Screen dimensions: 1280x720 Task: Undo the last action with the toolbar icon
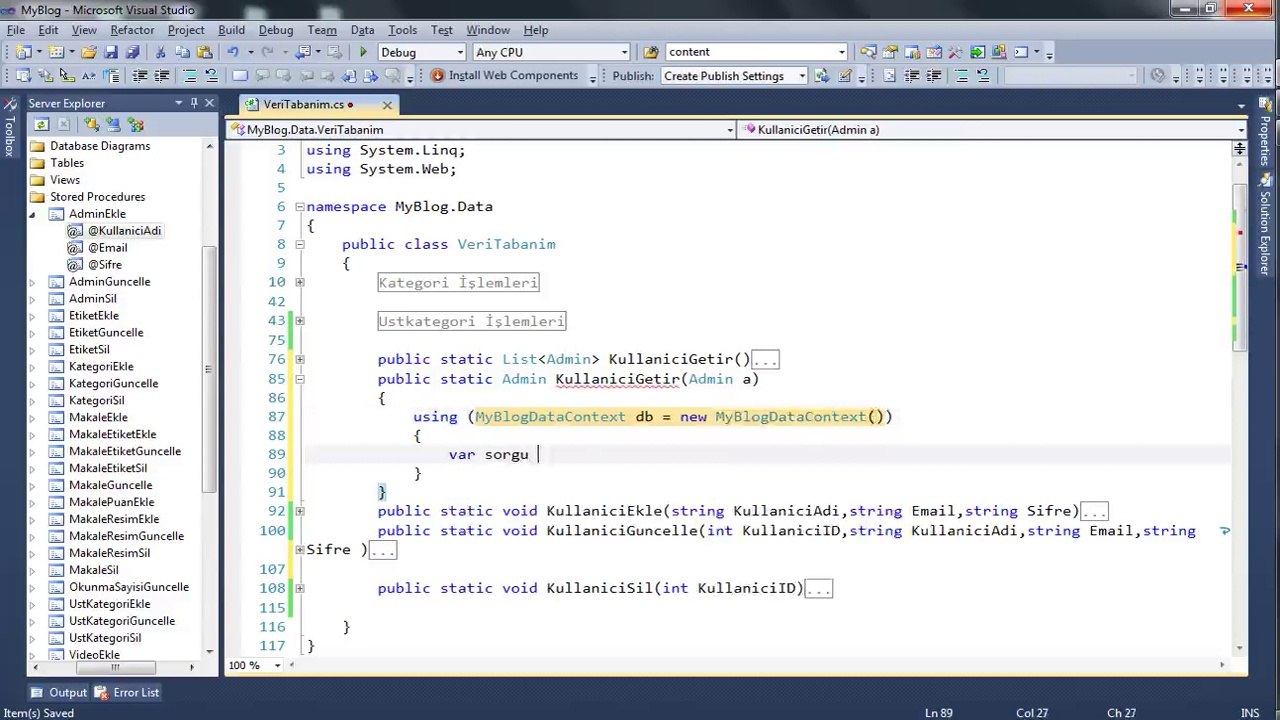(x=233, y=52)
